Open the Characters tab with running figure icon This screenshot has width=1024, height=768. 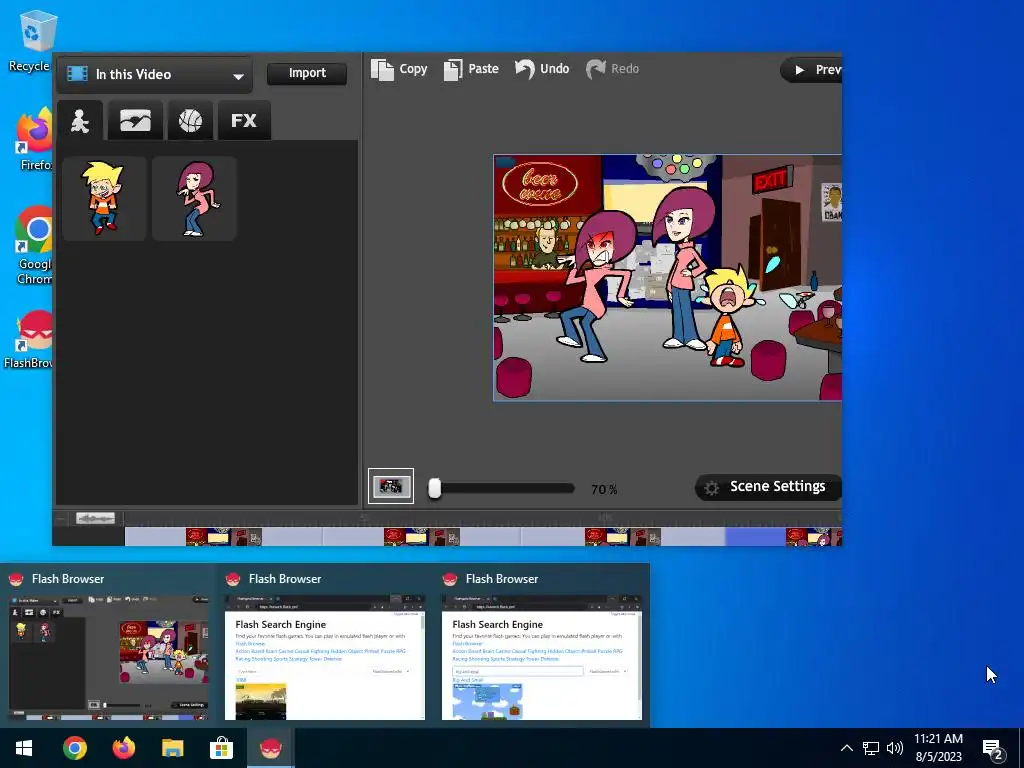80,121
